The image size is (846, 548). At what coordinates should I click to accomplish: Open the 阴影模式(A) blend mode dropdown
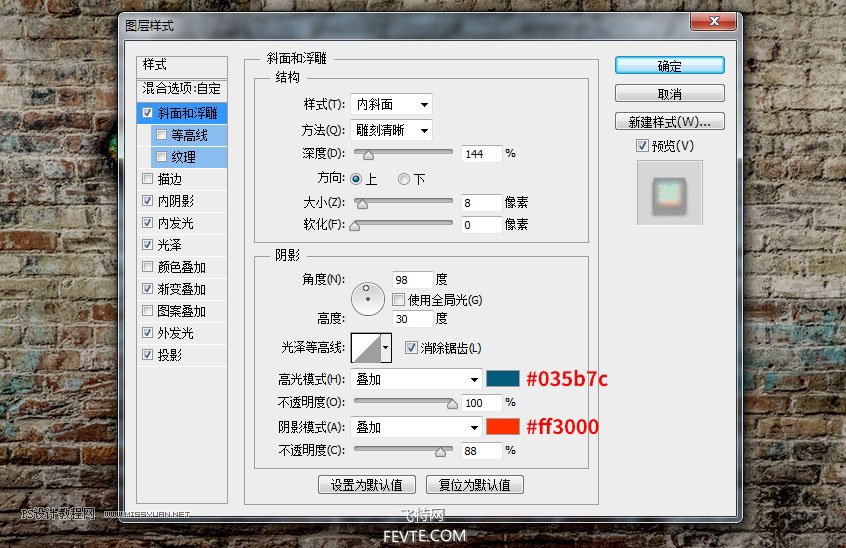click(x=416, y=427)
